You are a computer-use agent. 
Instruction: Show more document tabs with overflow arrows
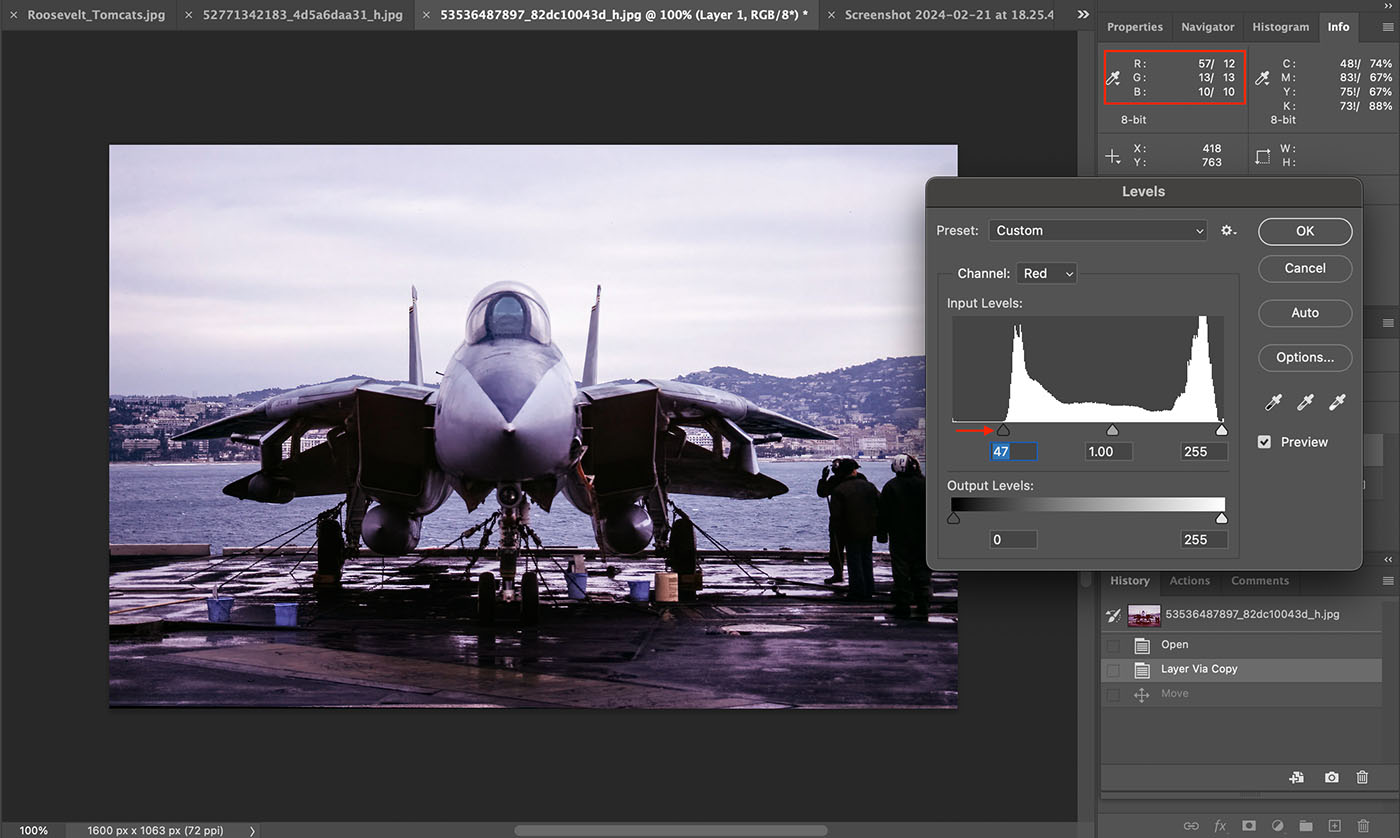coord(1083,15)
